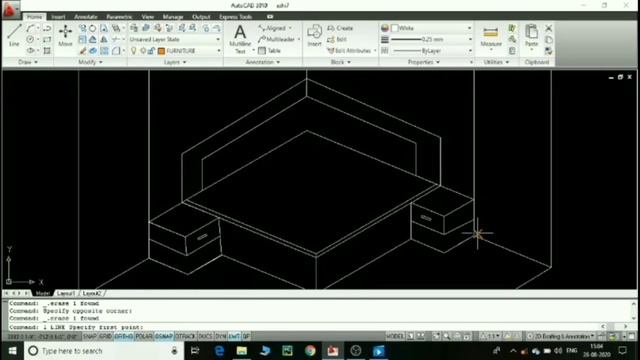The width and height of the screenshot is (640, 360).
Task: Open Google Chrome from the taskbar
Action: [310, 351]
